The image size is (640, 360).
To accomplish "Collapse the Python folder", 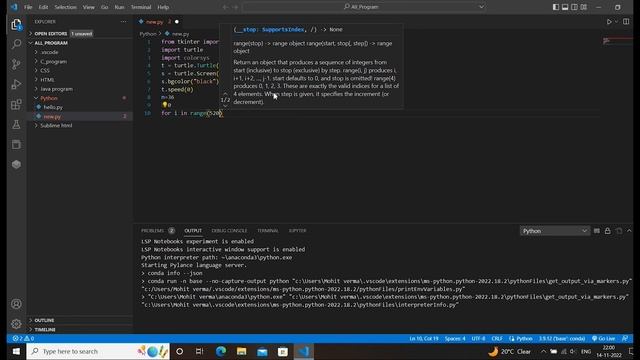I will [49, 98].
